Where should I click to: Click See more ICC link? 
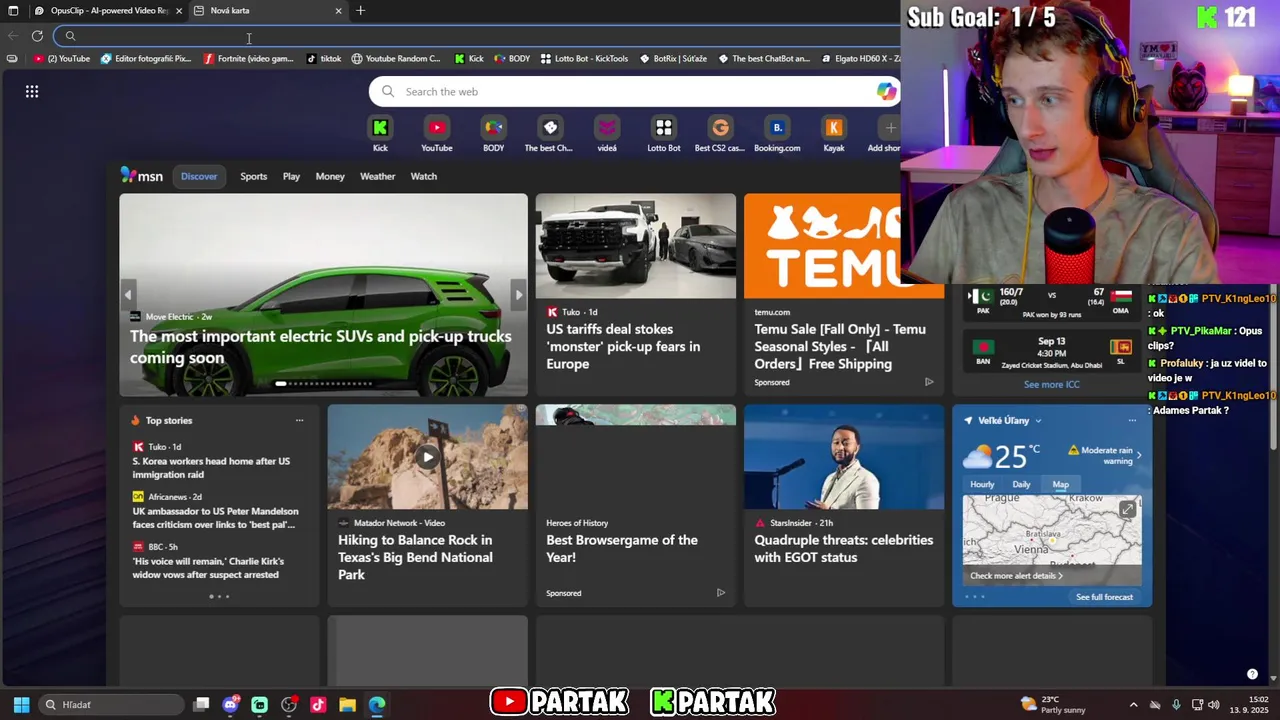(x=1051, y=384)
